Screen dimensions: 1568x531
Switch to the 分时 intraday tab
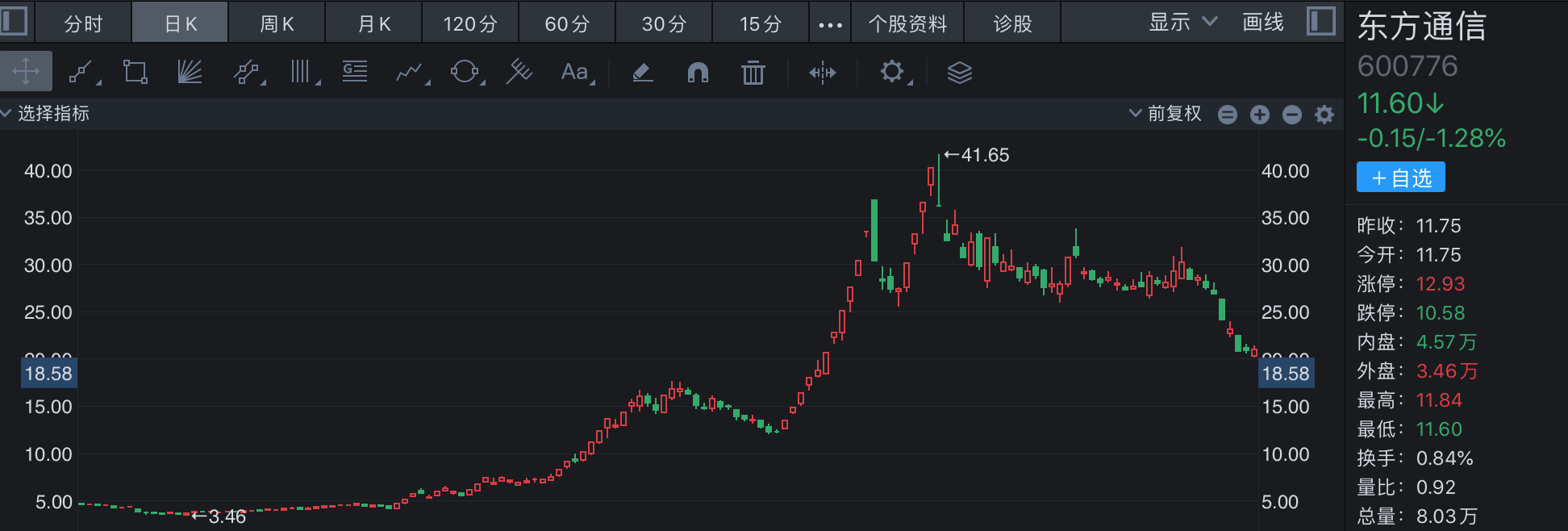83,23
